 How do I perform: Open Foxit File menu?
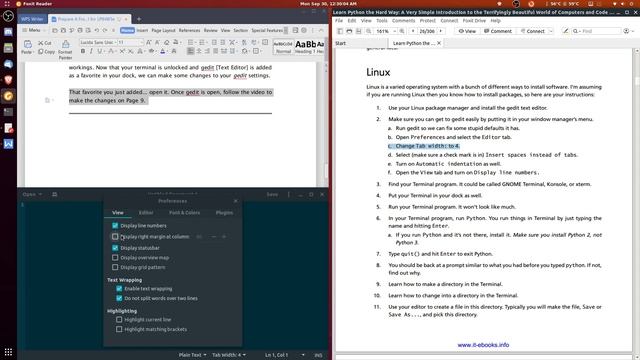click(x=339, y=20)
